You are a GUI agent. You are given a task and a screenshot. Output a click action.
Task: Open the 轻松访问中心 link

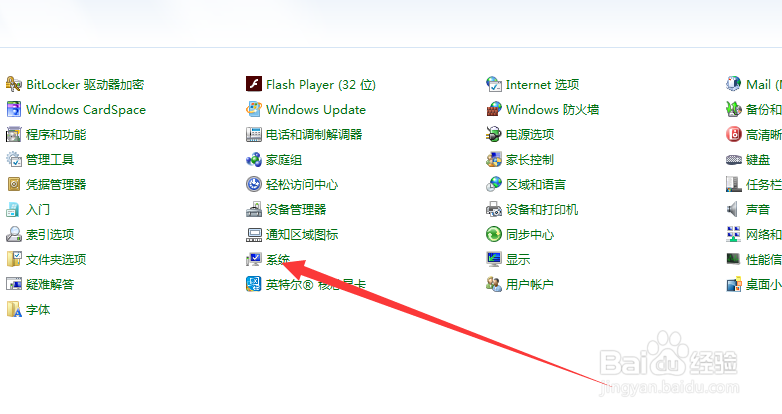302,185
